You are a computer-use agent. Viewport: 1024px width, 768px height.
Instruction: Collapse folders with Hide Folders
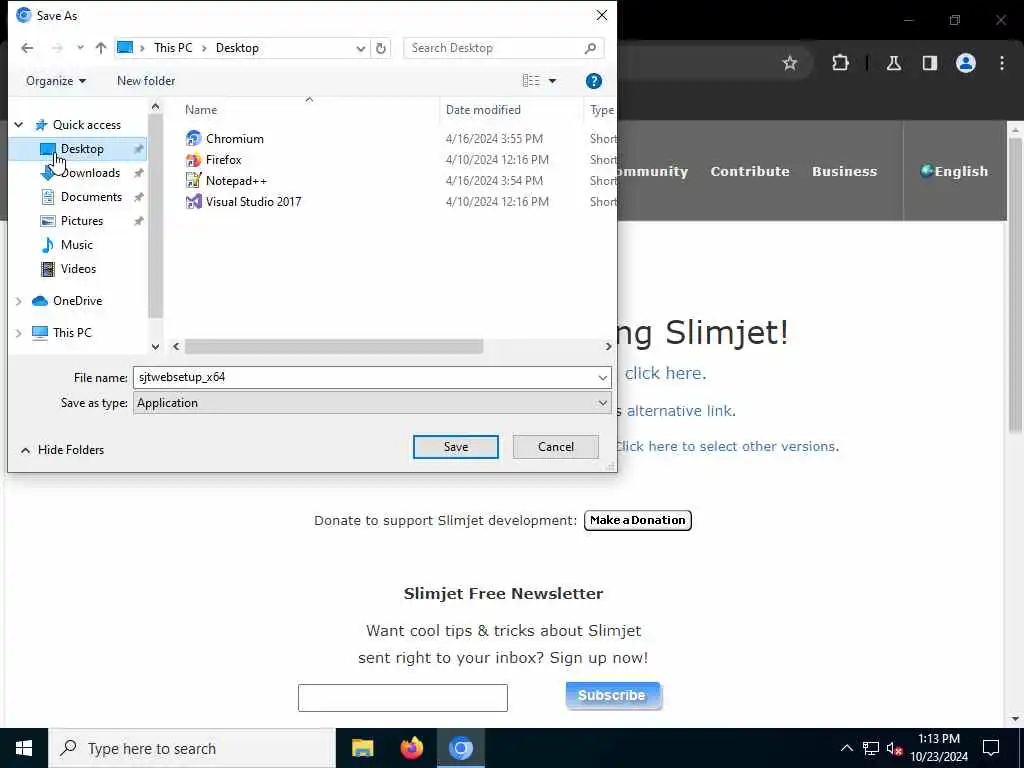(x=62, y=450)
